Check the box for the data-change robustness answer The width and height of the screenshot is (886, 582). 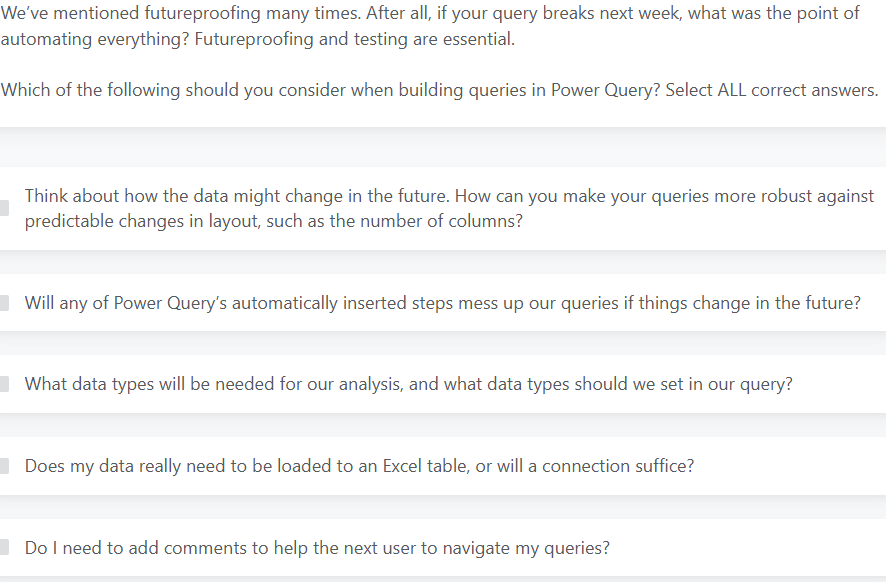pos(4,208)
